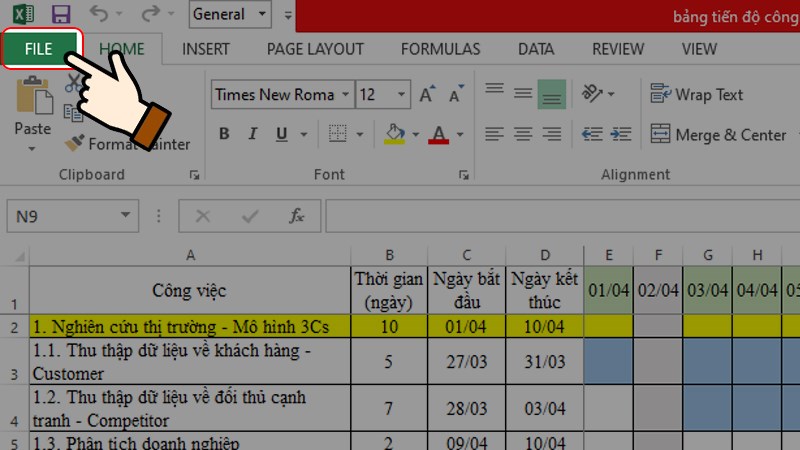This screenshot has width=800, height=450.
Task: Click the Merge & Center button
Action: tap(718, 135)
